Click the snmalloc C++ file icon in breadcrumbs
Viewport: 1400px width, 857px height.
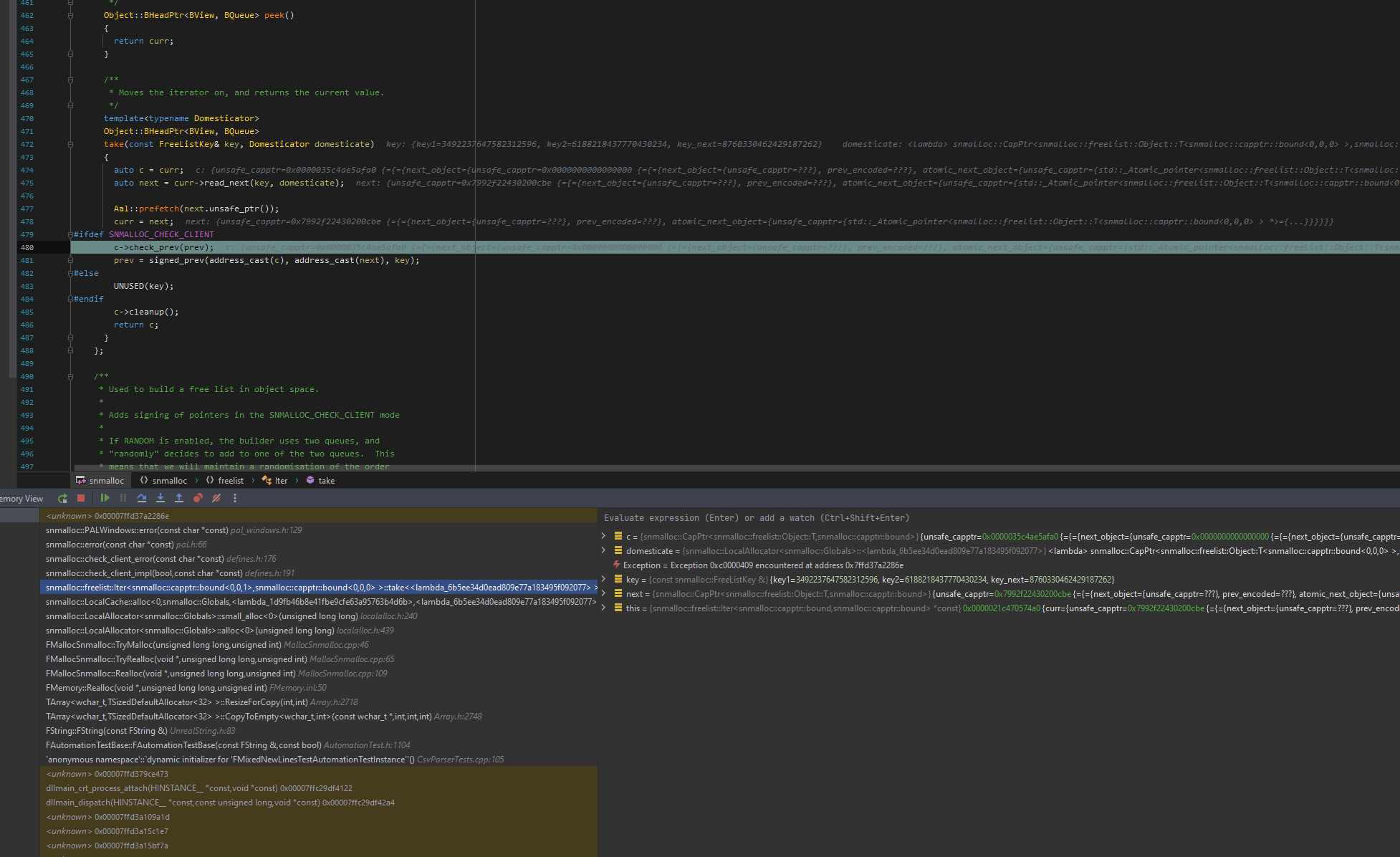[x=81, y=481]
